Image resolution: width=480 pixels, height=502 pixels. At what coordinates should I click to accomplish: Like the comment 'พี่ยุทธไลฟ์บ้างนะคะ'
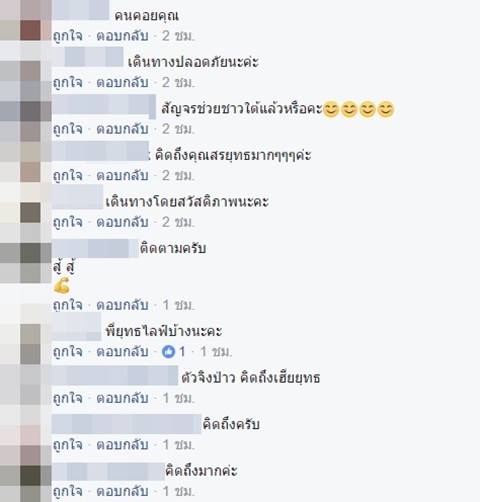tap(68, 352)
